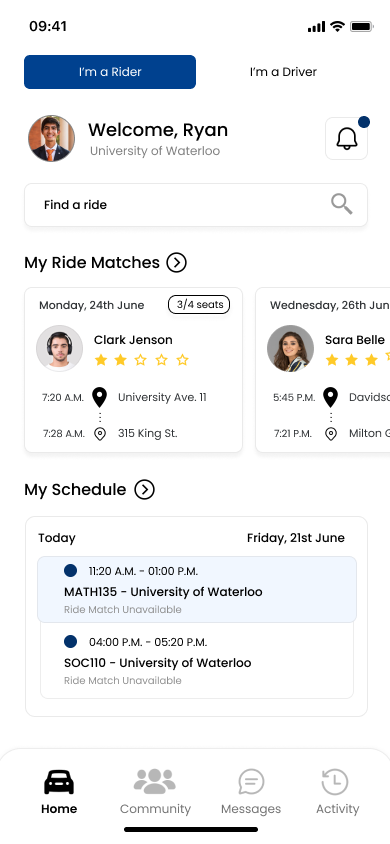Switch to I'm a Driver mode
This screenshot has height=844, width=390.
(283, 72)
